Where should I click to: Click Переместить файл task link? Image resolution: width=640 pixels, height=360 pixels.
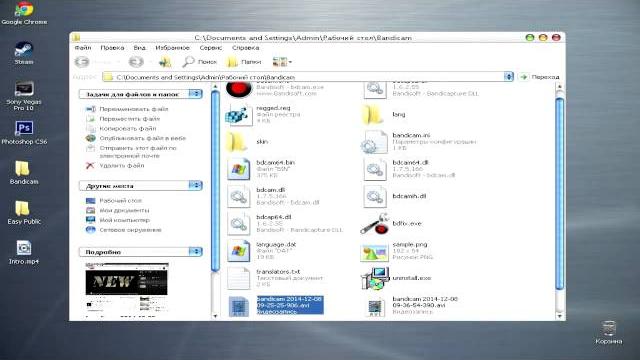130,119
